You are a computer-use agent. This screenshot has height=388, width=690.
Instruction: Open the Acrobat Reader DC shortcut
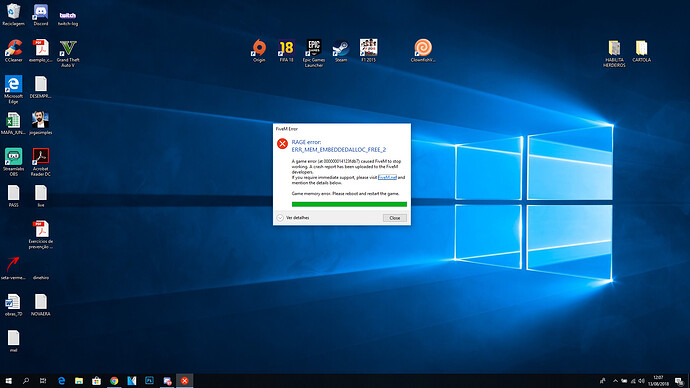pos(40,162)
